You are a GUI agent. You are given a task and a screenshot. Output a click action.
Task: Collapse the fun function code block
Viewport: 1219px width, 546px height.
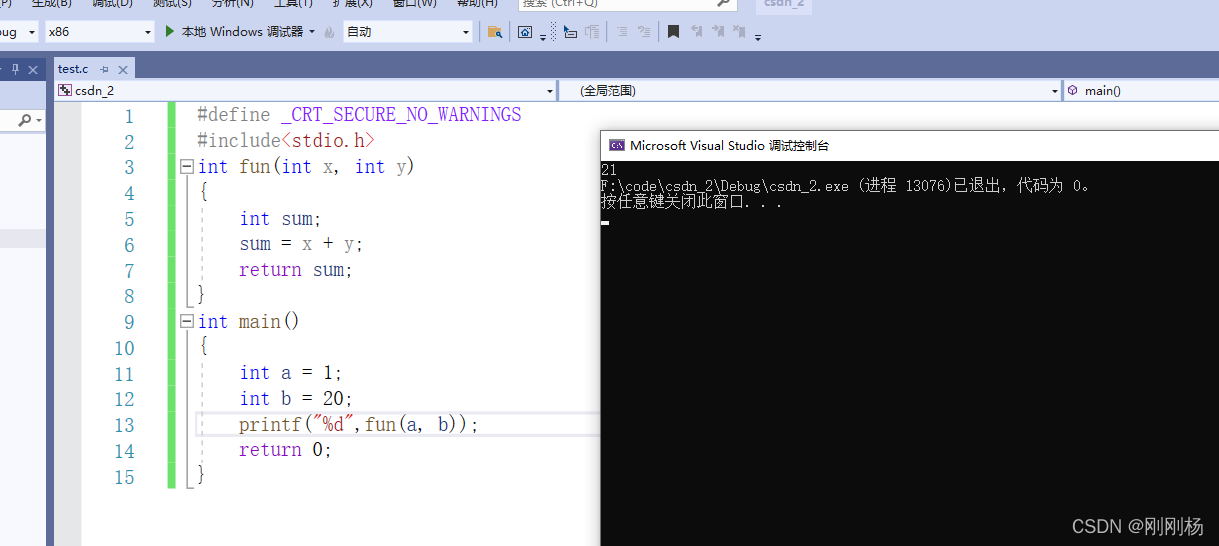pos(187,167)
